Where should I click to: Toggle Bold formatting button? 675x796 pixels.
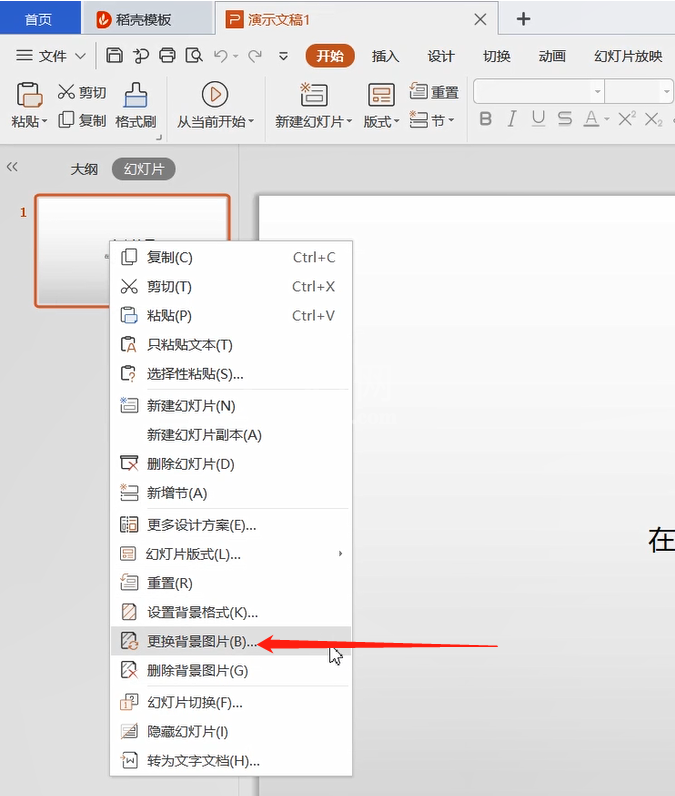click(486, 119)
